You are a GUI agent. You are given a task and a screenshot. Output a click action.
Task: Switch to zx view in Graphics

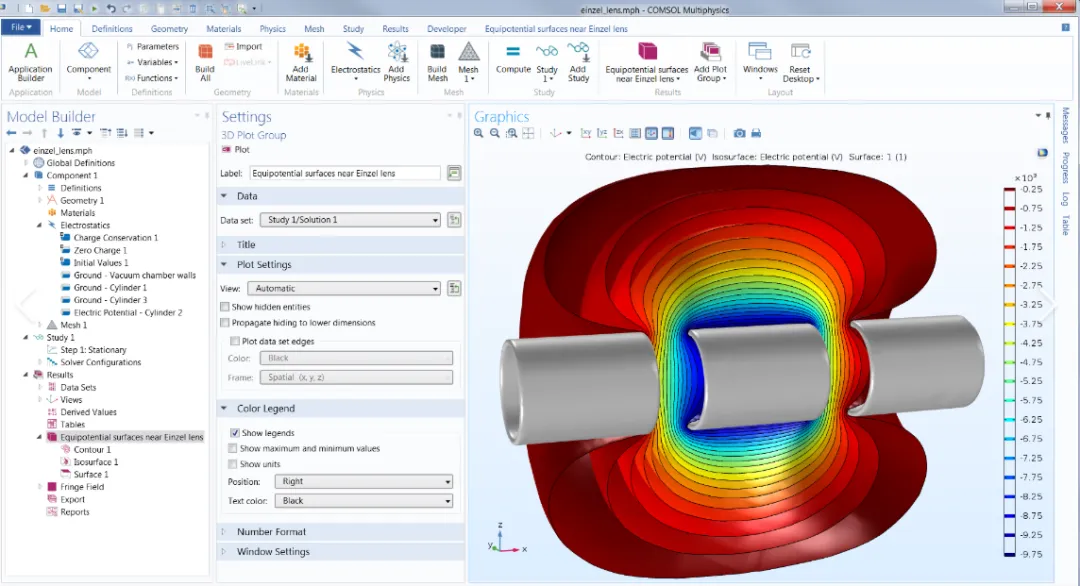(619, 134)
